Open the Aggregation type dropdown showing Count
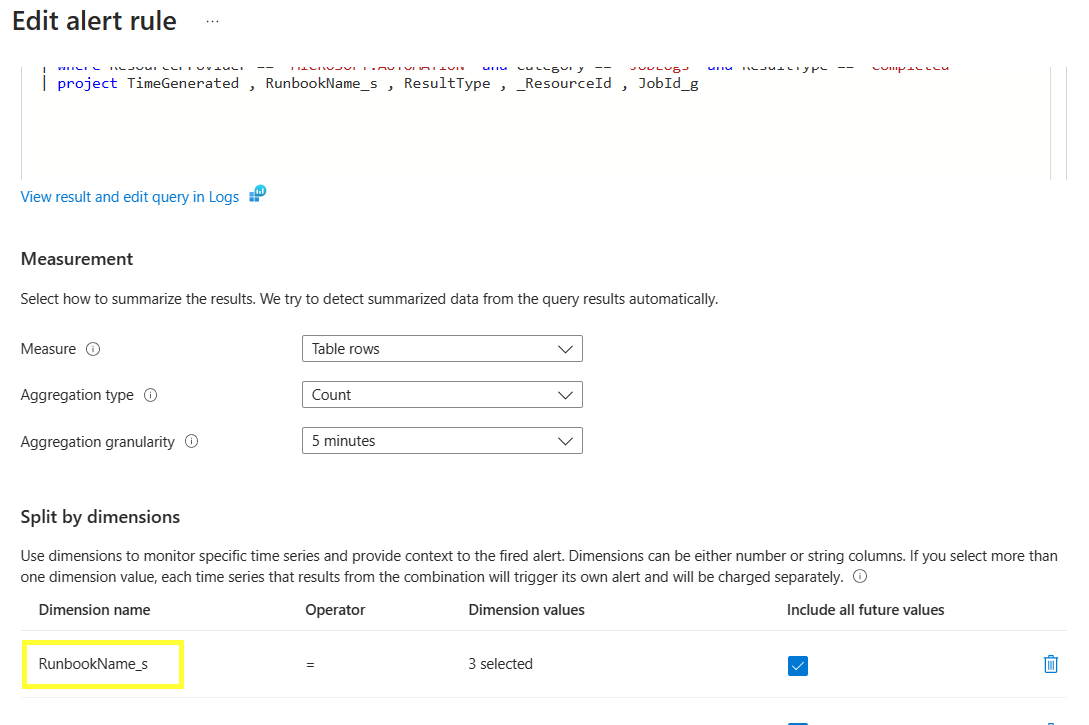 click(x=442, y=394)
